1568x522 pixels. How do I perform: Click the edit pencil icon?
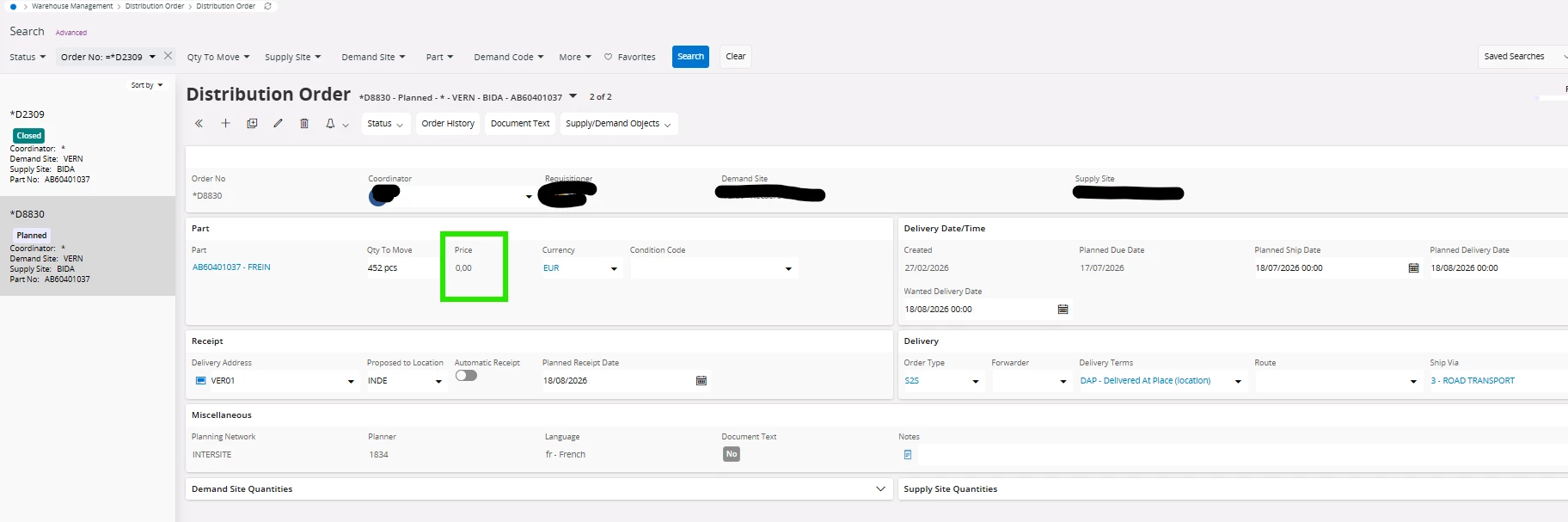(x=278, y=124)
